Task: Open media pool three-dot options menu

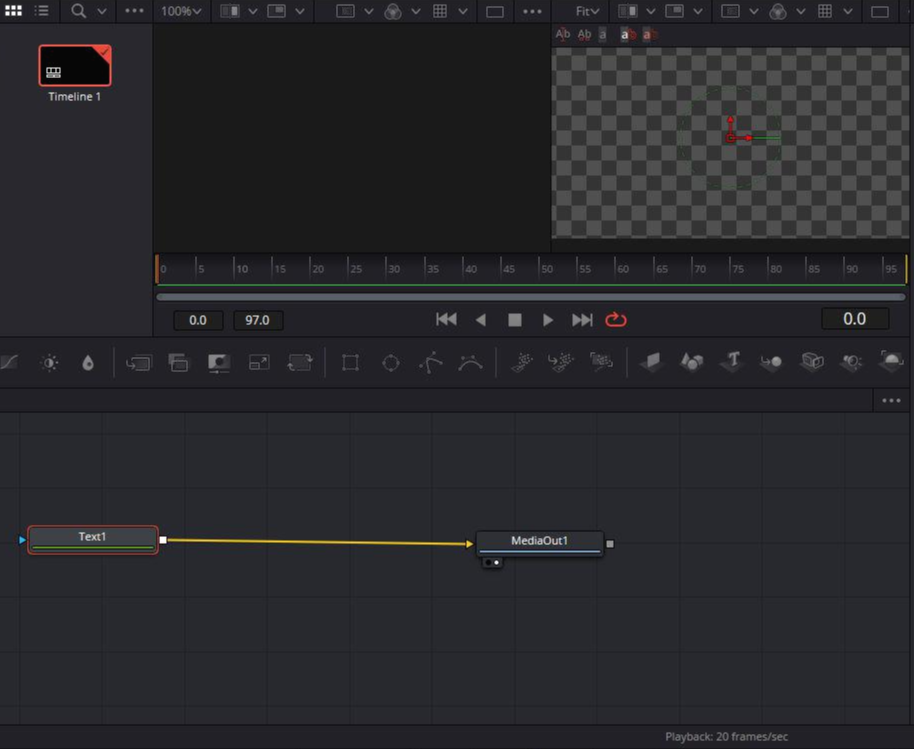Action: 134,11
